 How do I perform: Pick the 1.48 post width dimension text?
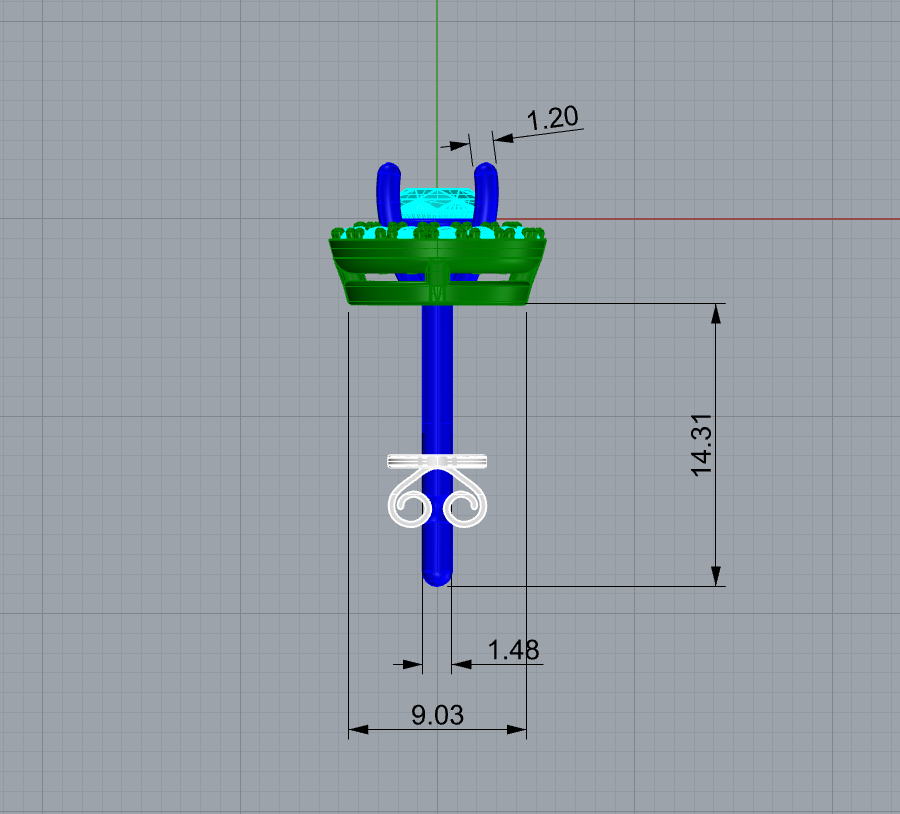point(513,650)
